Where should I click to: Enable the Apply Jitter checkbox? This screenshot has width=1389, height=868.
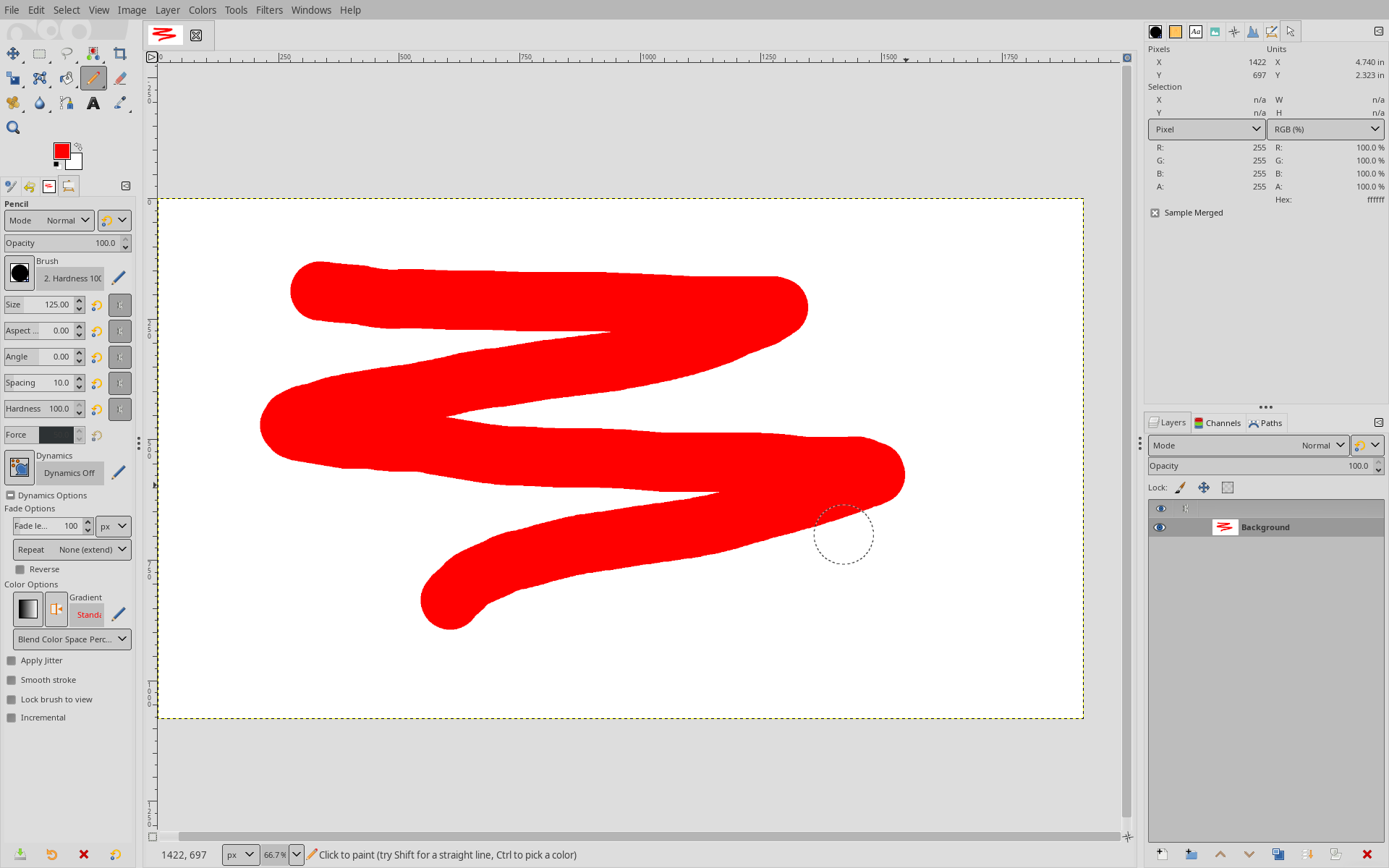point(12,660)
